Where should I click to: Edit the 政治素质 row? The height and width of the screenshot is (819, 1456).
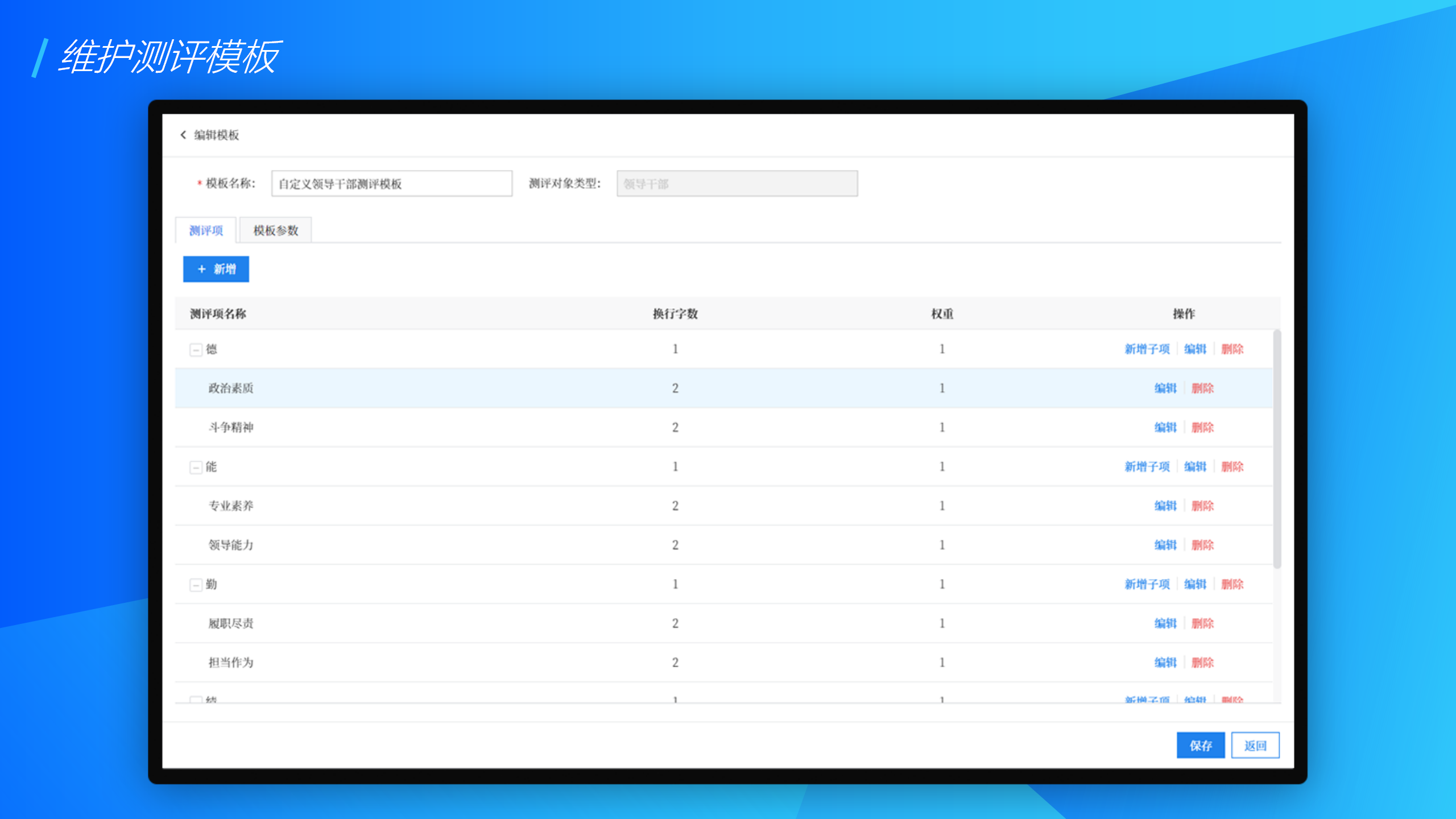(x=1165, y=388)
